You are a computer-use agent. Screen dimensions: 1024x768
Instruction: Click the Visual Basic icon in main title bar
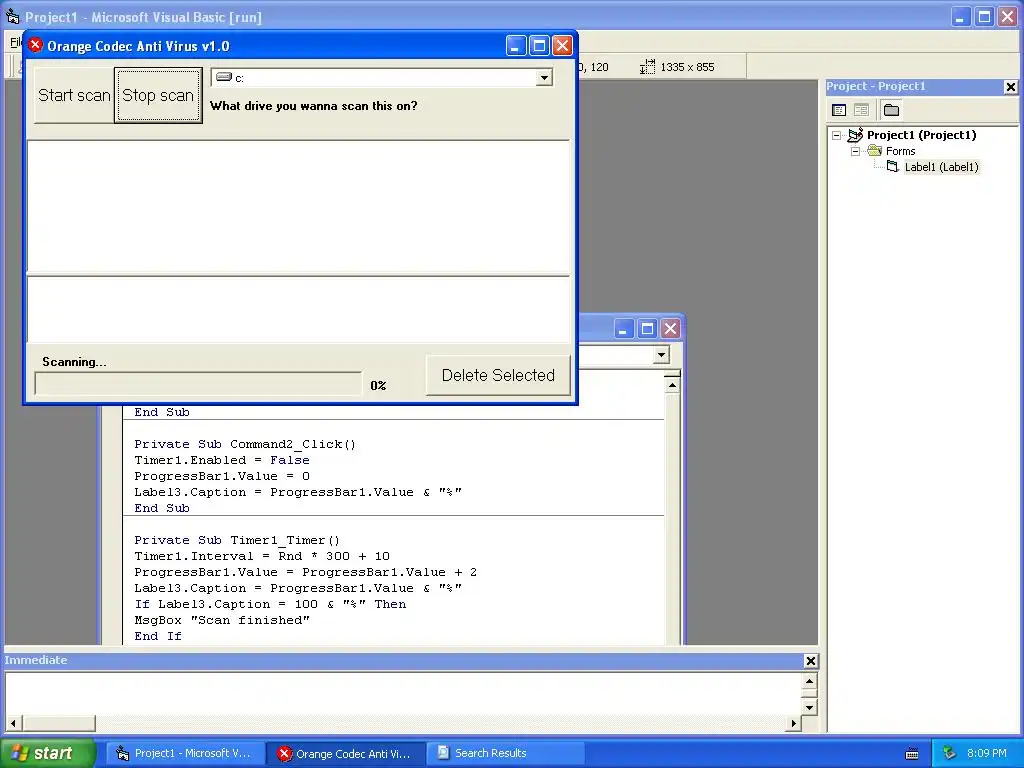point(12,16)
